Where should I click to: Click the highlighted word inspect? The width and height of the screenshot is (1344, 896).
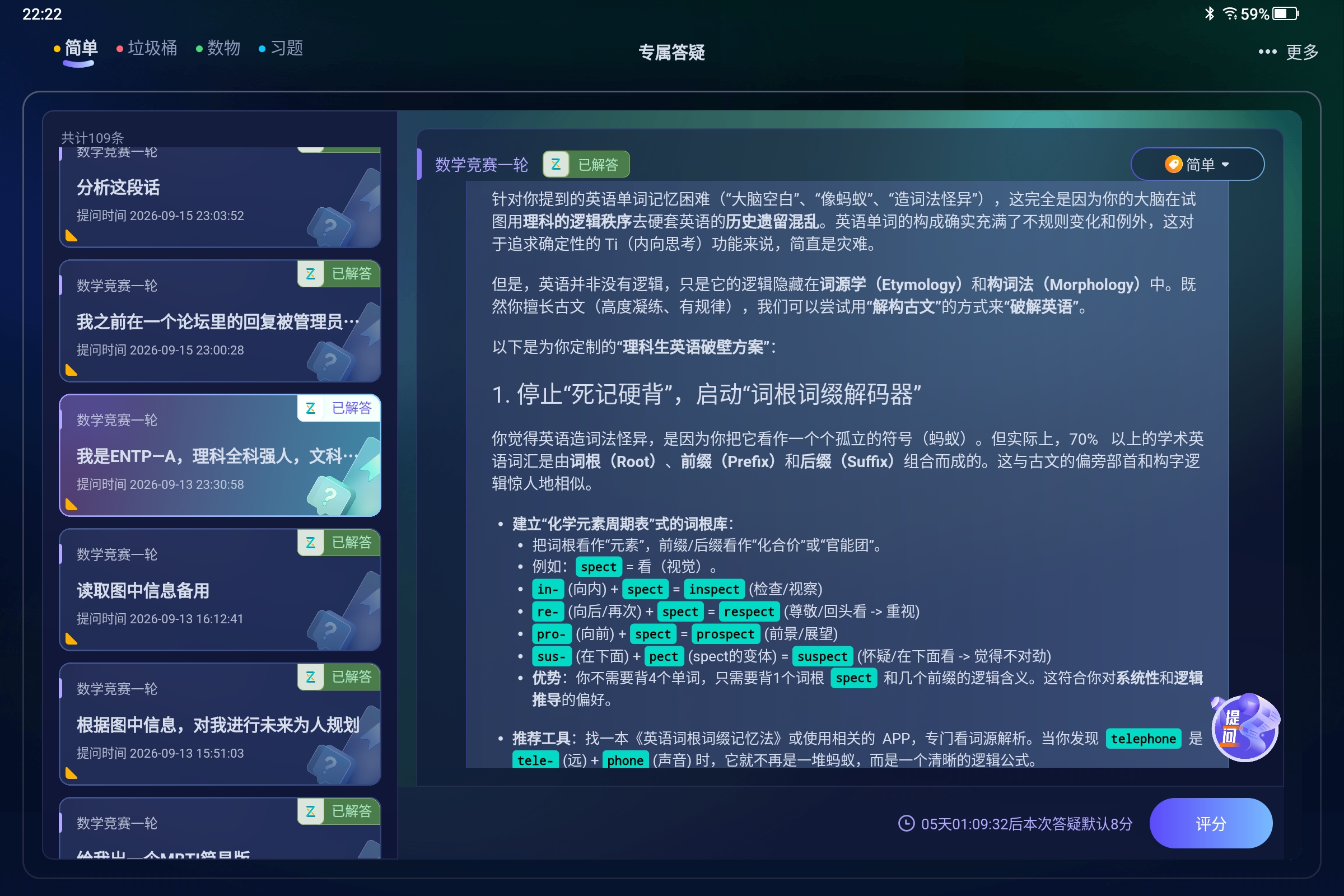tap(713, 589)
